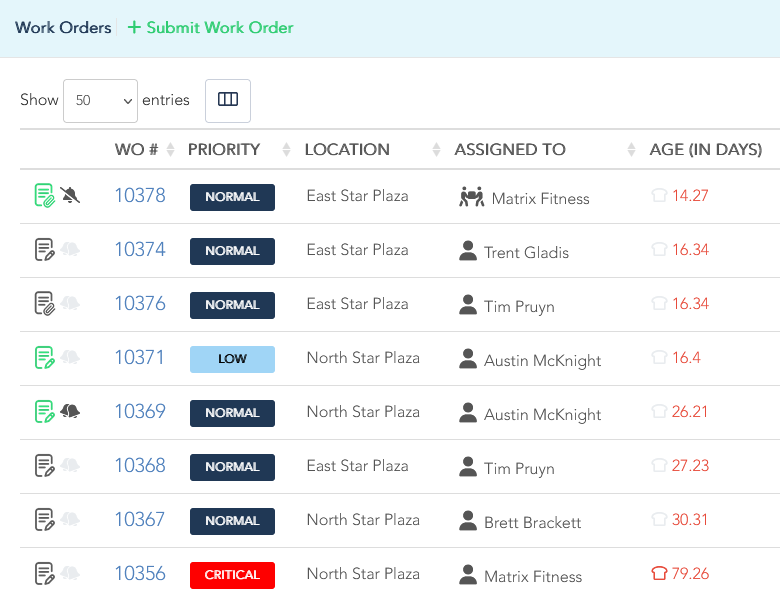Sort by the ASSIGNED TO column header
The image size is (780, 607).
(510, 149)
